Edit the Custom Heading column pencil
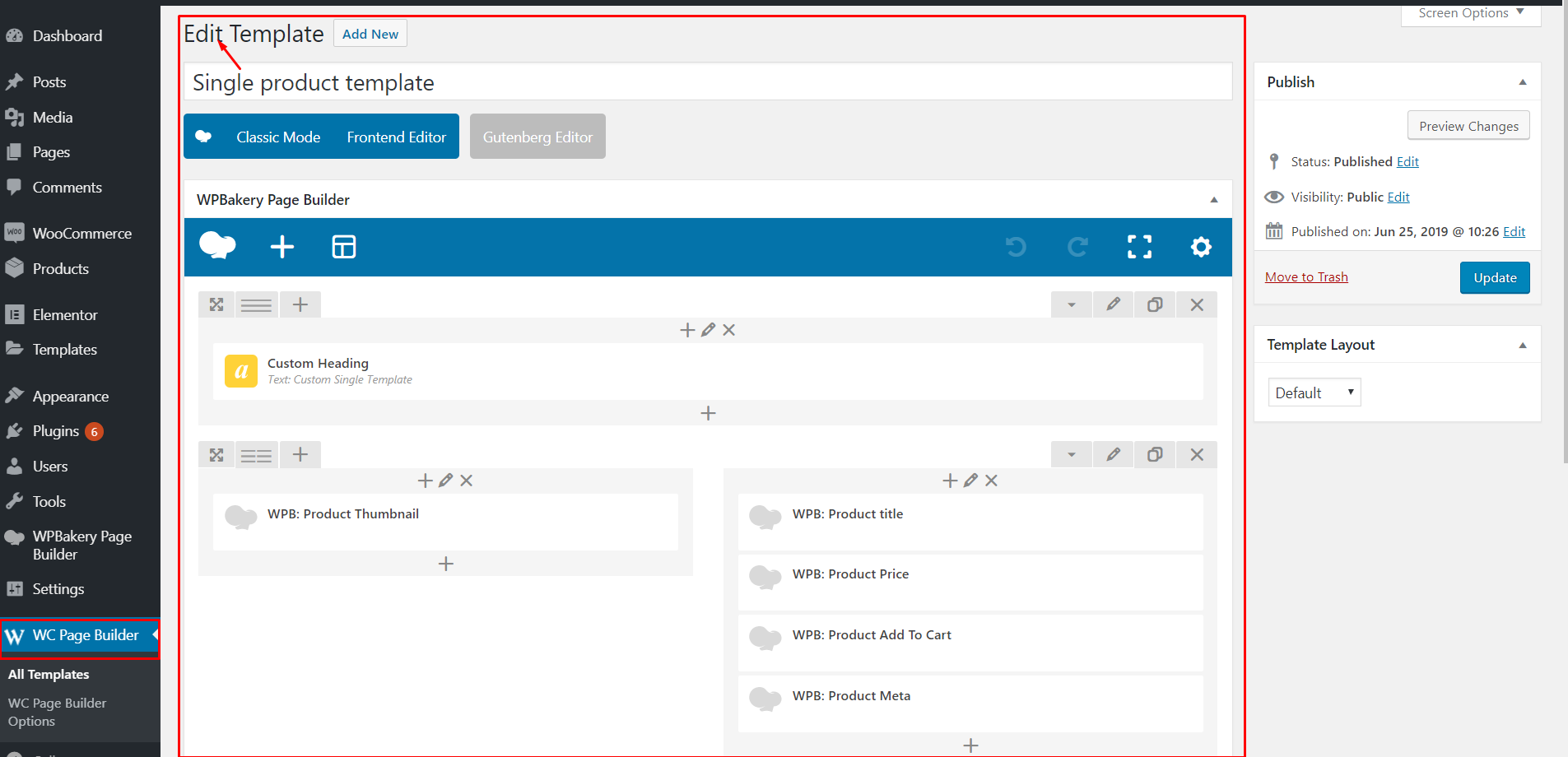Screen dimensions: 1568x757 (x=709, y=330)
